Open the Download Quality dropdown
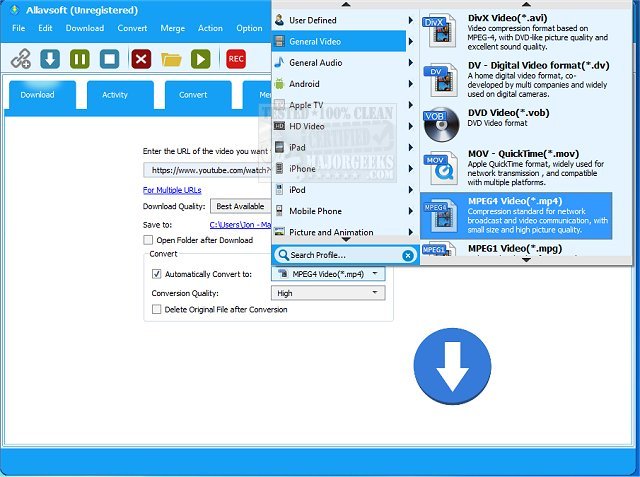The height and width of the screenshot is (477, 640). pos(241,206)
